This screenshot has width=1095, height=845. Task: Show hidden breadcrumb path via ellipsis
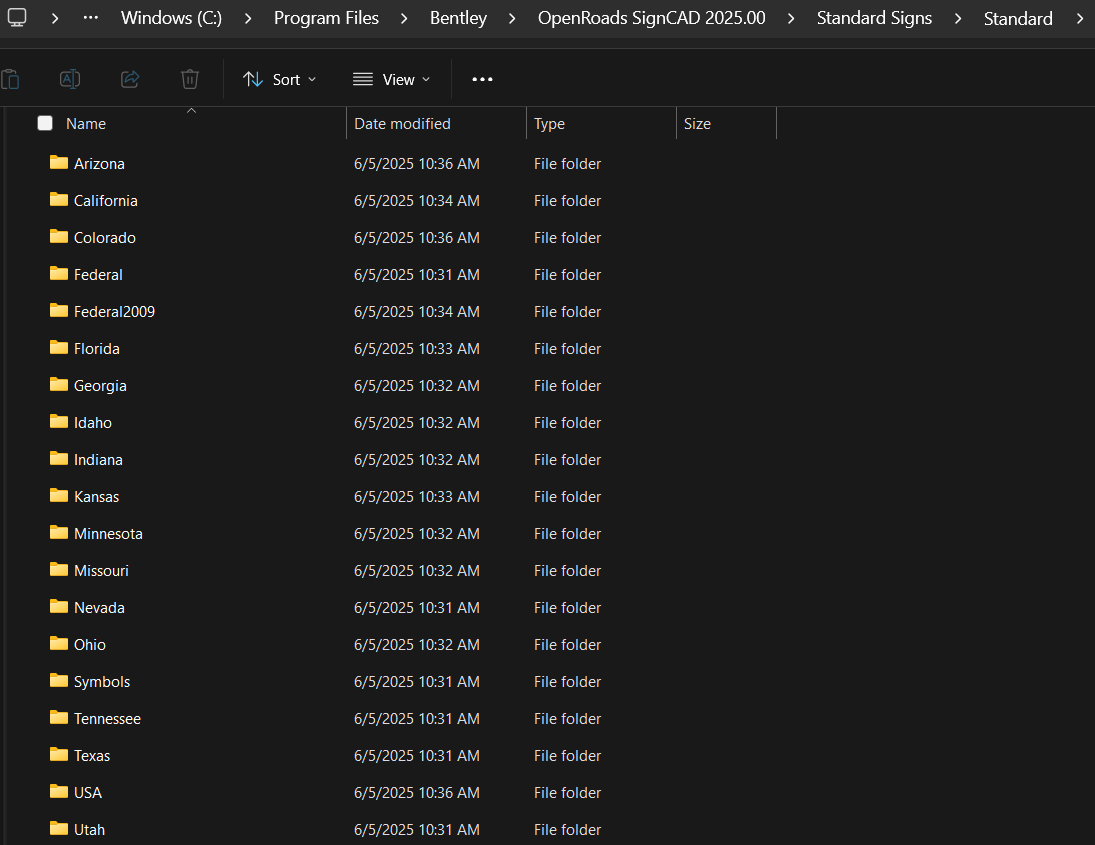point(91,18)
